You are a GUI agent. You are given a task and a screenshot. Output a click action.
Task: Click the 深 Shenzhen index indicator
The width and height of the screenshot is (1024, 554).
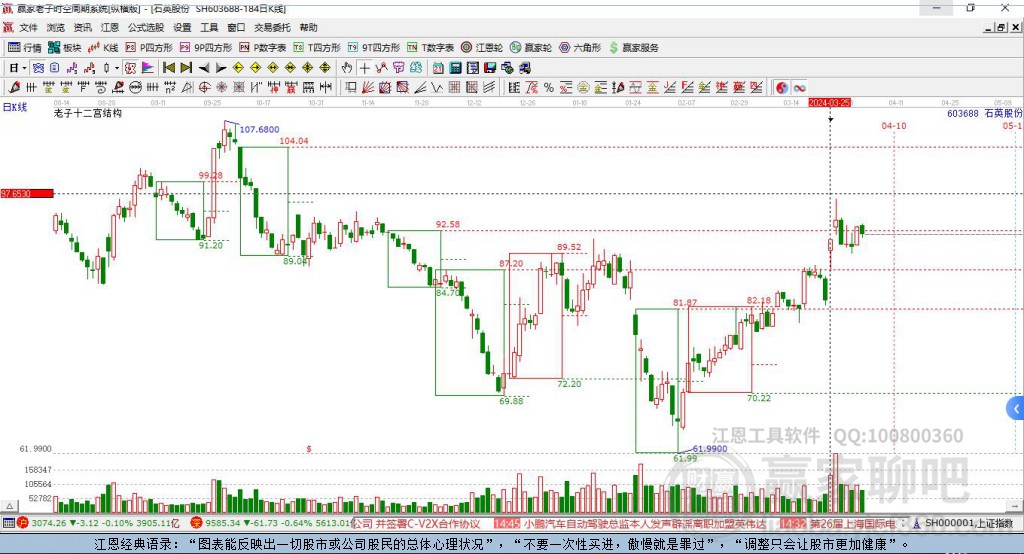click(196, 523)
